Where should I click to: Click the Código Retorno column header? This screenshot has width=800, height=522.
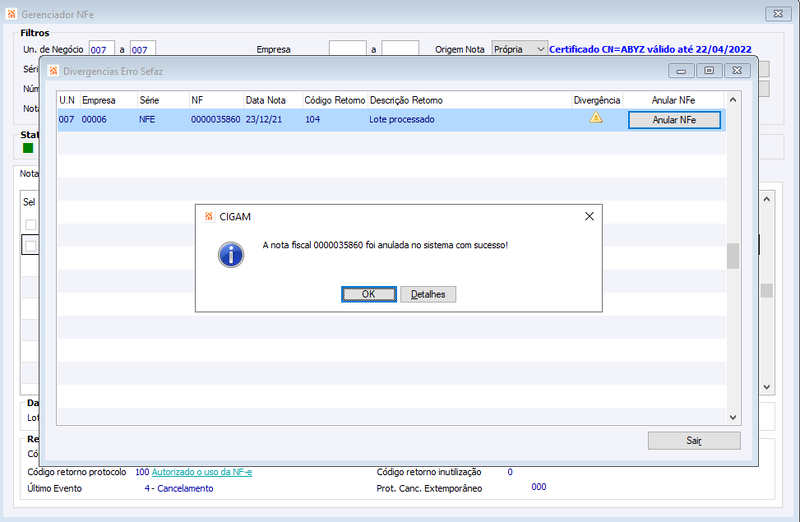pyautogui.click(x=335, y=100)
